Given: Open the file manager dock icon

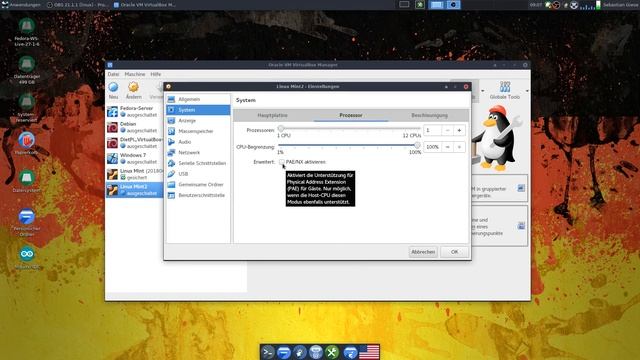Looking at the screenshot, I should click(x=284, y=352).
